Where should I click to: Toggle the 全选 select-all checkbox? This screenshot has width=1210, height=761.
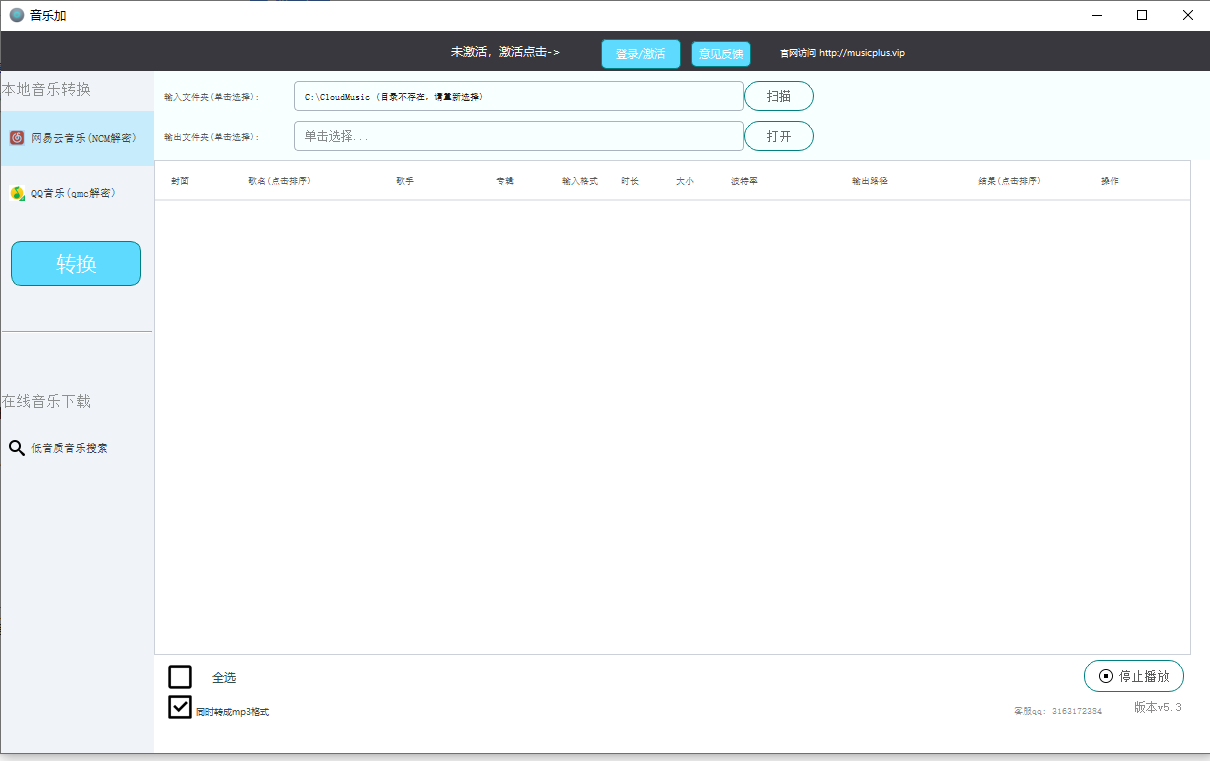180,677
